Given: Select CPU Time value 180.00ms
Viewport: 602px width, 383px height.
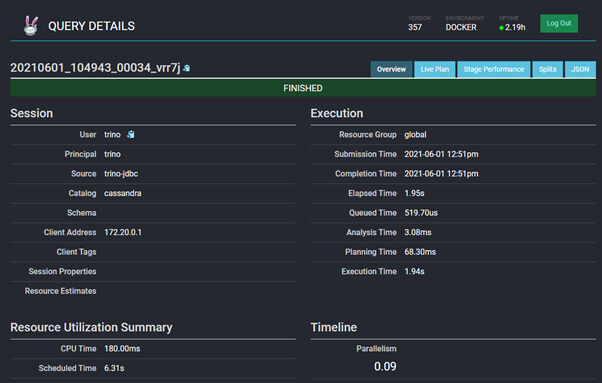Looking at the screenshot, I should click(x=122, y=349).
